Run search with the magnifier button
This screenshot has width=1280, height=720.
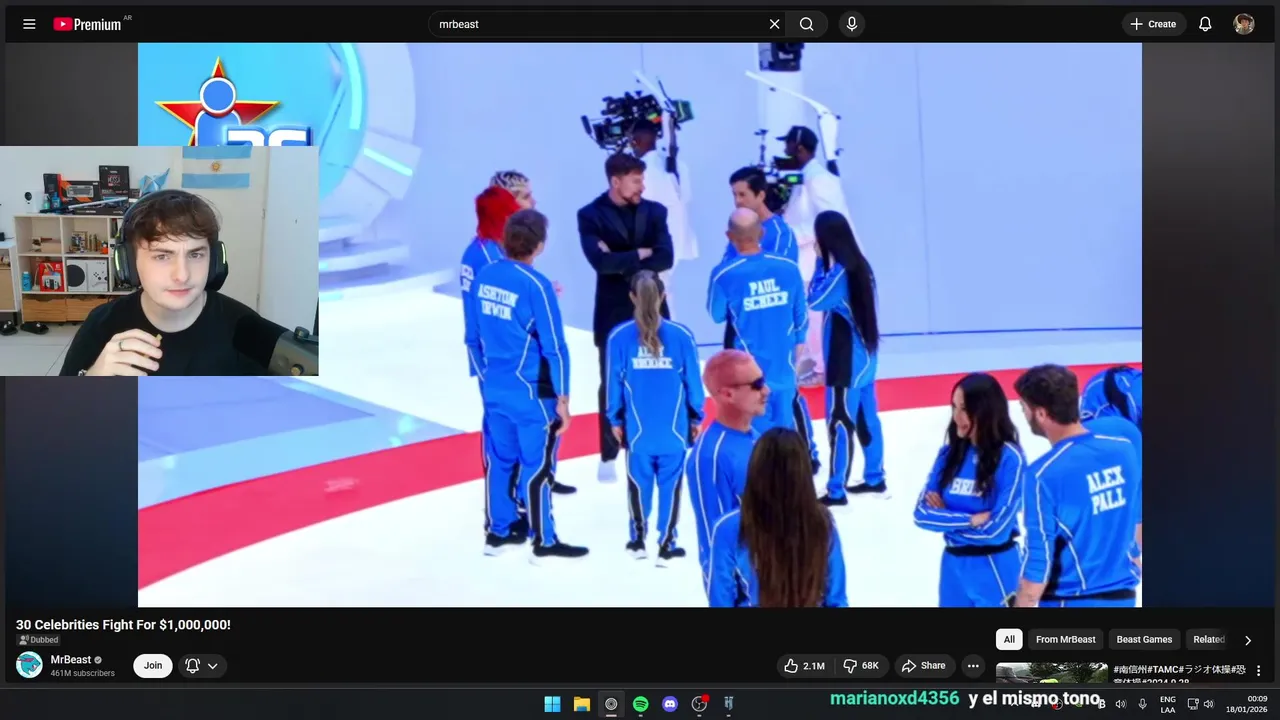point(807,24)
